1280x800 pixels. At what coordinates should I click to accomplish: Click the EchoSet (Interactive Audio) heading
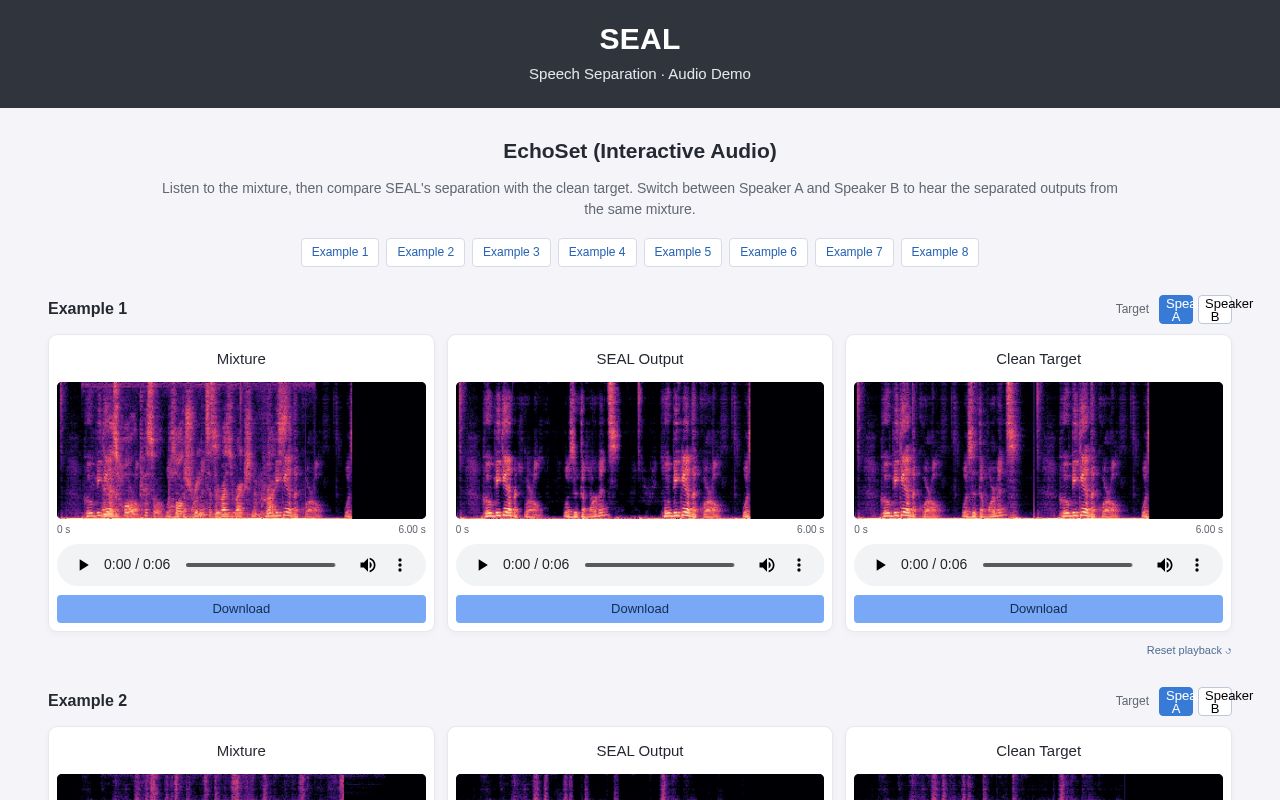(x=640, y=151)
